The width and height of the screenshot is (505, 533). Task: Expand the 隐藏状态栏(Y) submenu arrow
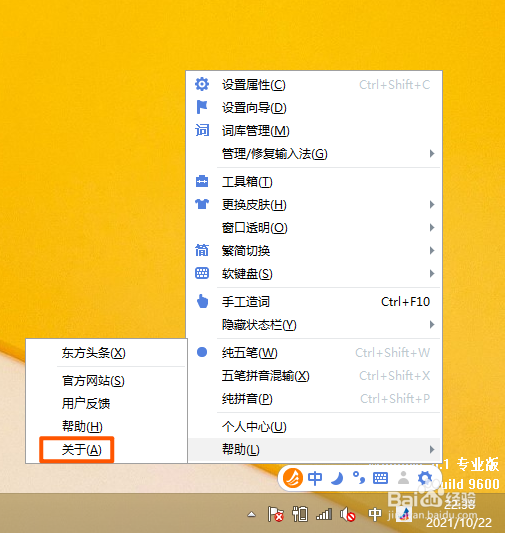click(432, 325)
